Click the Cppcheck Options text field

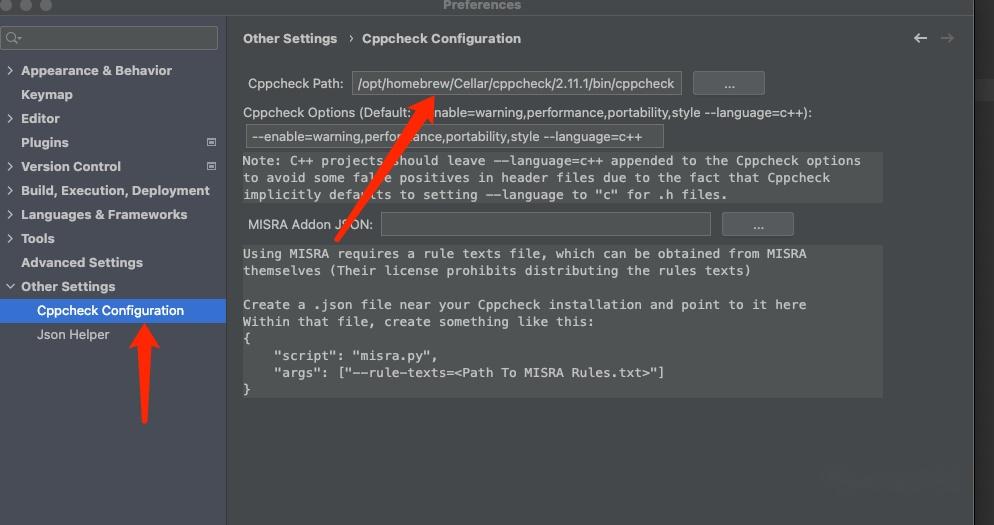454,136
